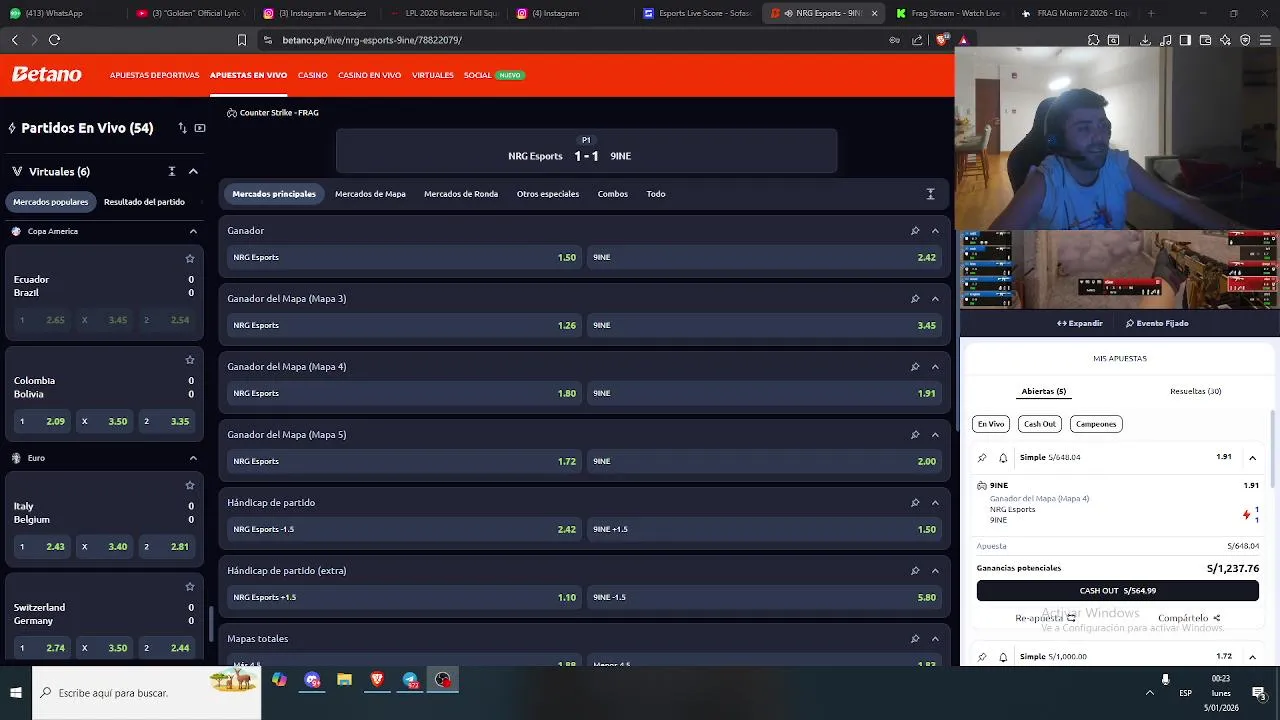Open the Brave Shields lion icon
Viewport: 1280px width, 720px height.
click(x=941, y=40)
